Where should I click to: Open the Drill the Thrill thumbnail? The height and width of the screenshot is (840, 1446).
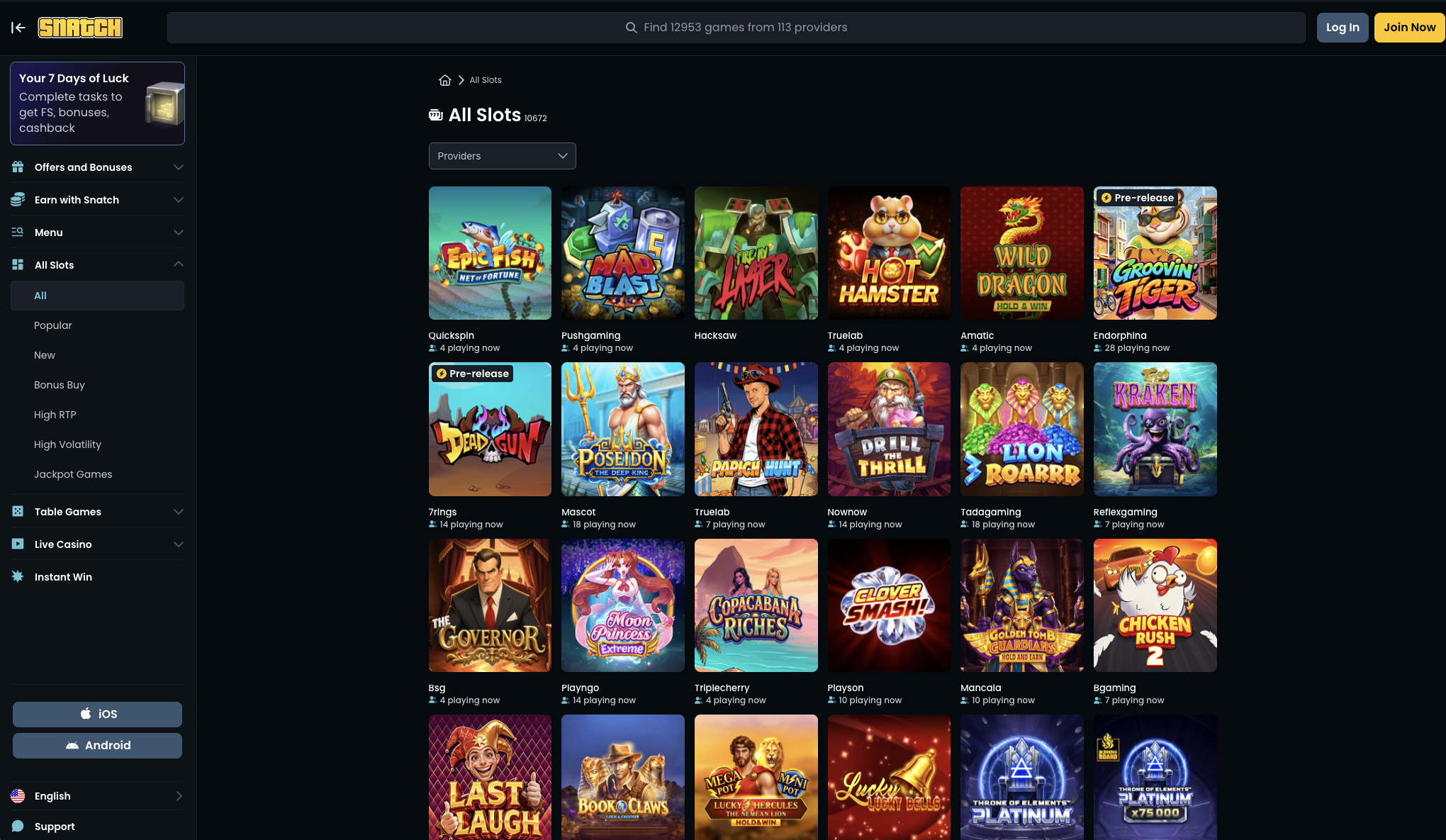click(x=889, y=430)
